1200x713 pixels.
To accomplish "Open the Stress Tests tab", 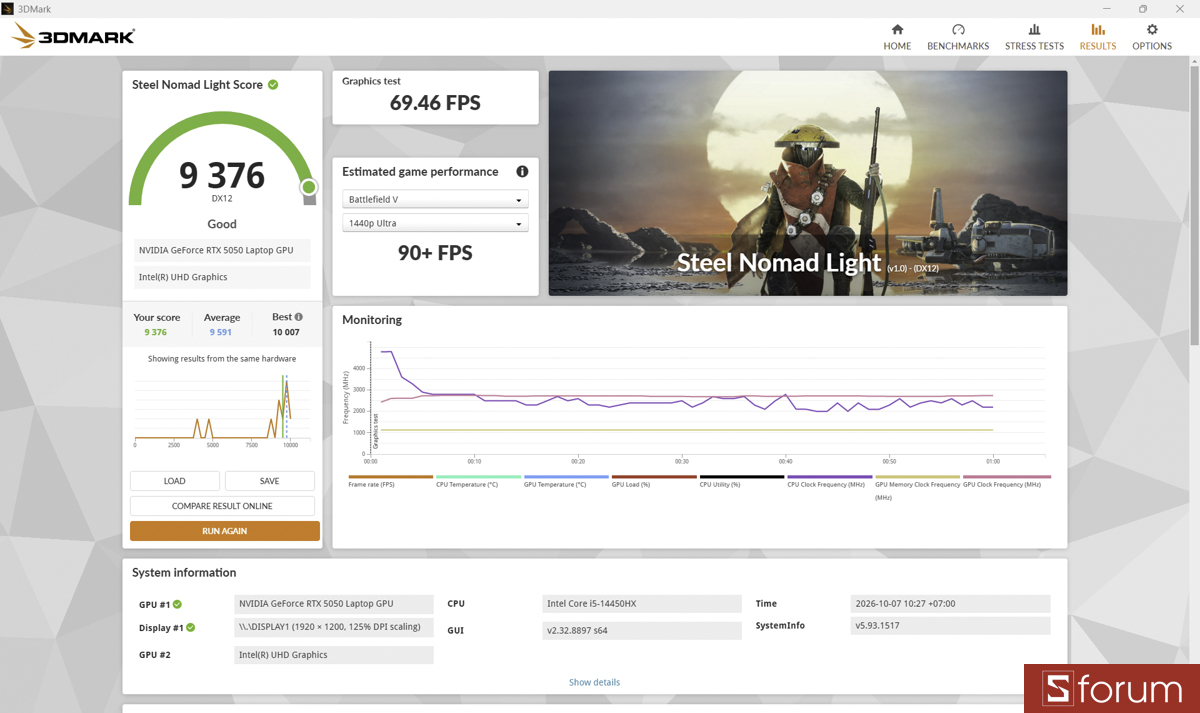I will 1034,37.
